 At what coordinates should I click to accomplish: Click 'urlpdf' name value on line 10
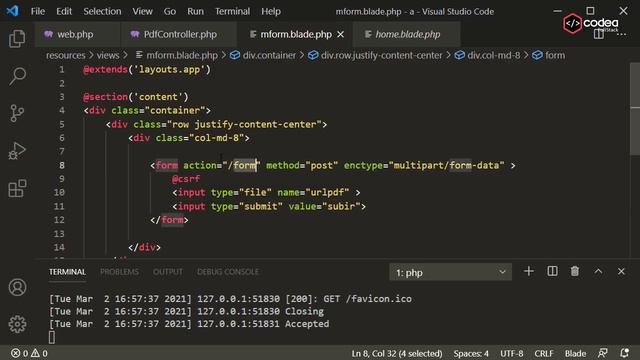[x=327, y=192]
